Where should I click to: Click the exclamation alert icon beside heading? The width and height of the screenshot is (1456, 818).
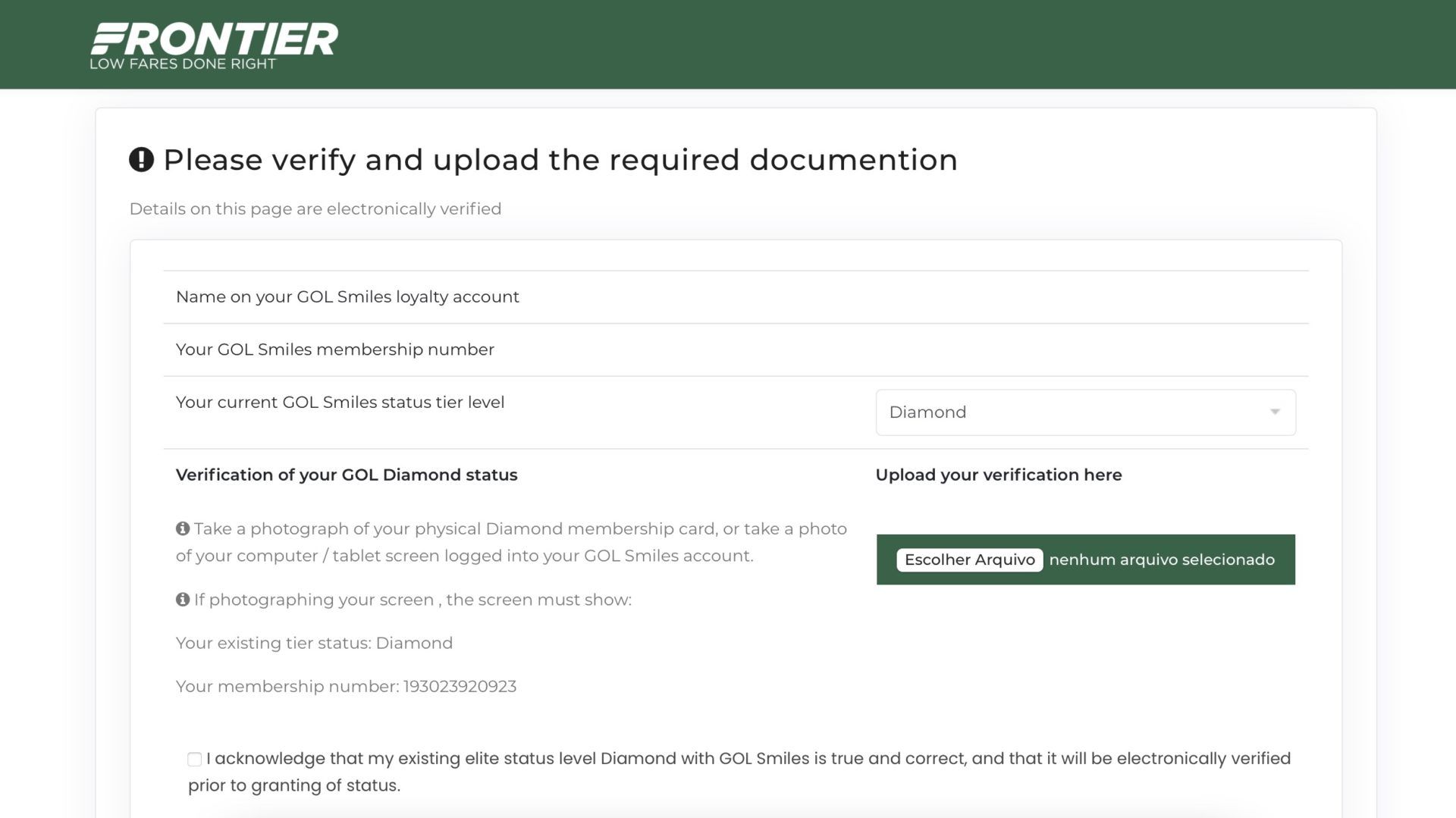(142, 160)
